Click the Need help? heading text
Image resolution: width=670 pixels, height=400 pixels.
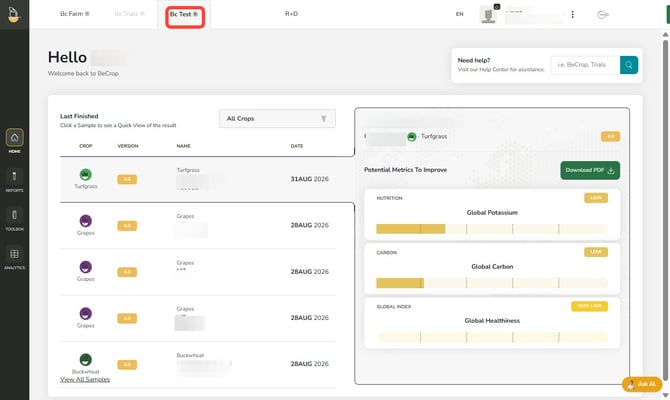point(473,60)
